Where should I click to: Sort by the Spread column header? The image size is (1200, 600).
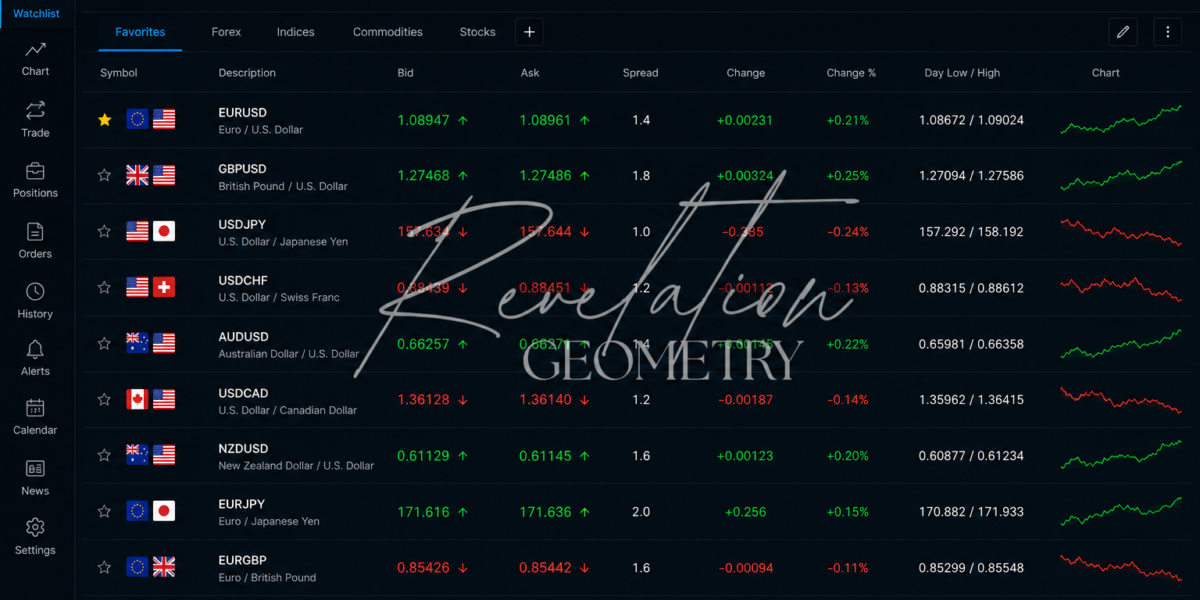coord(640,73)
